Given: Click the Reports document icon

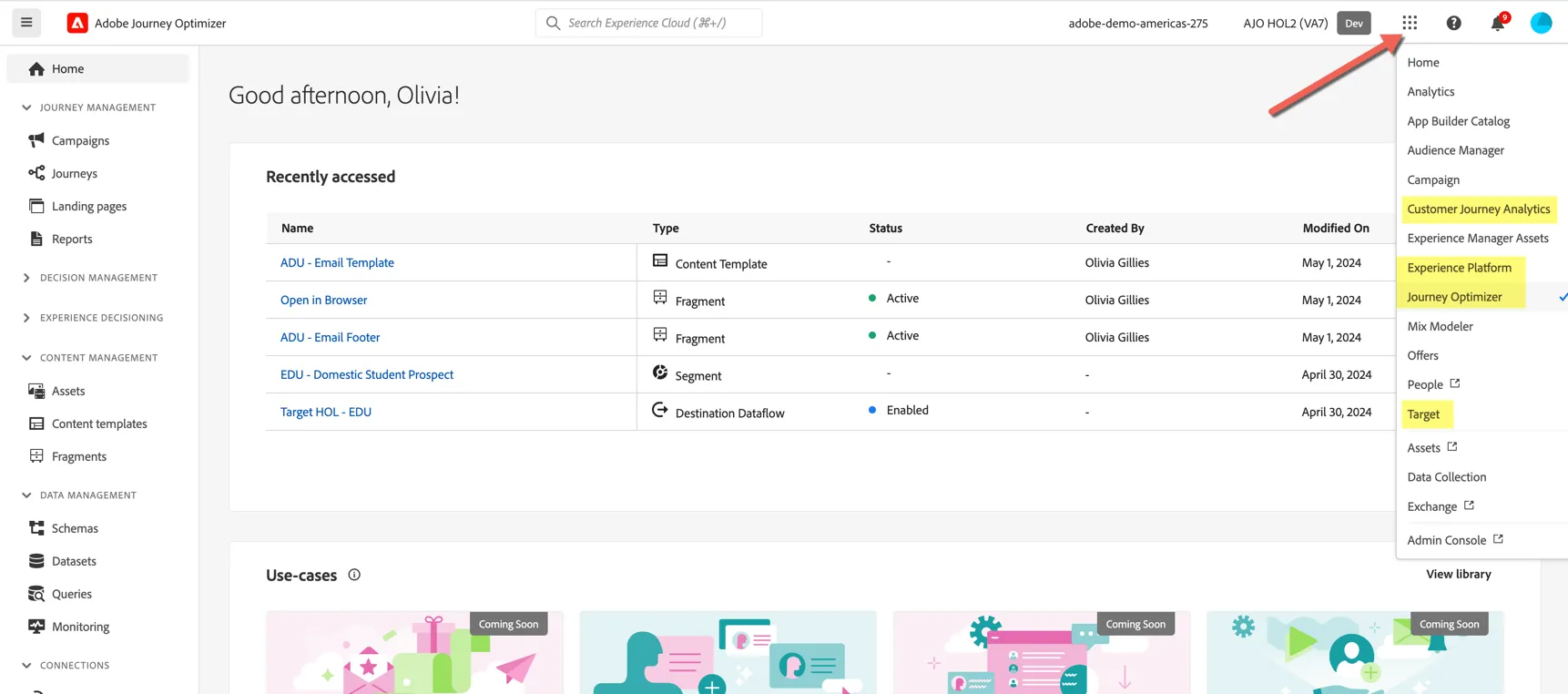Looking at the screenshot, I should (x=36, y=239).
